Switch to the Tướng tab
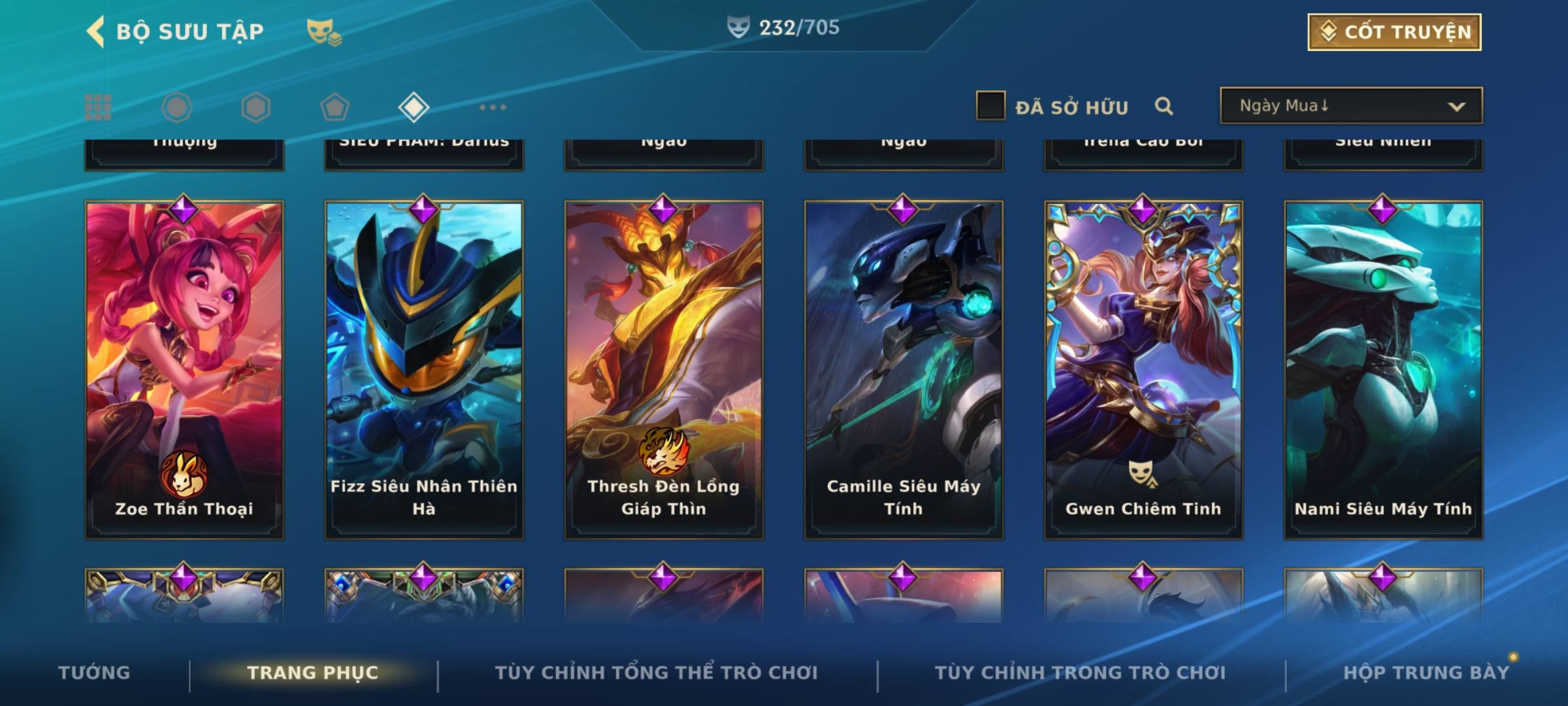 (x=94, y=673)
